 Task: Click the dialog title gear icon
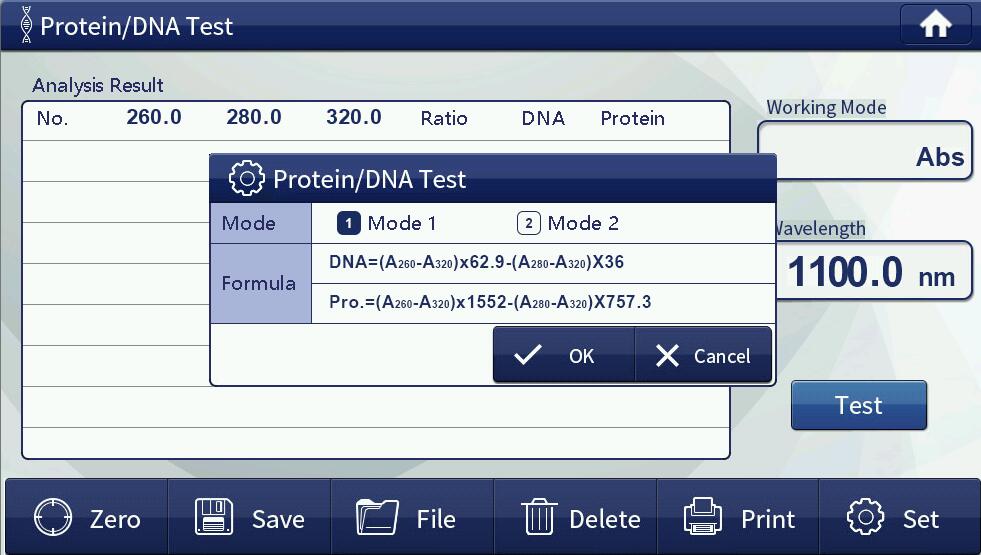(x=247, y=179)
